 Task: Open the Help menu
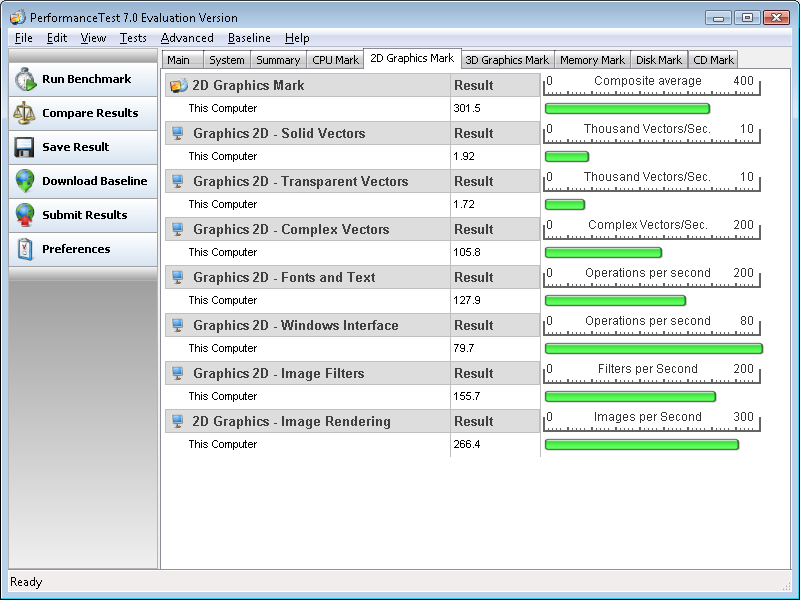(x=297, y=38)
